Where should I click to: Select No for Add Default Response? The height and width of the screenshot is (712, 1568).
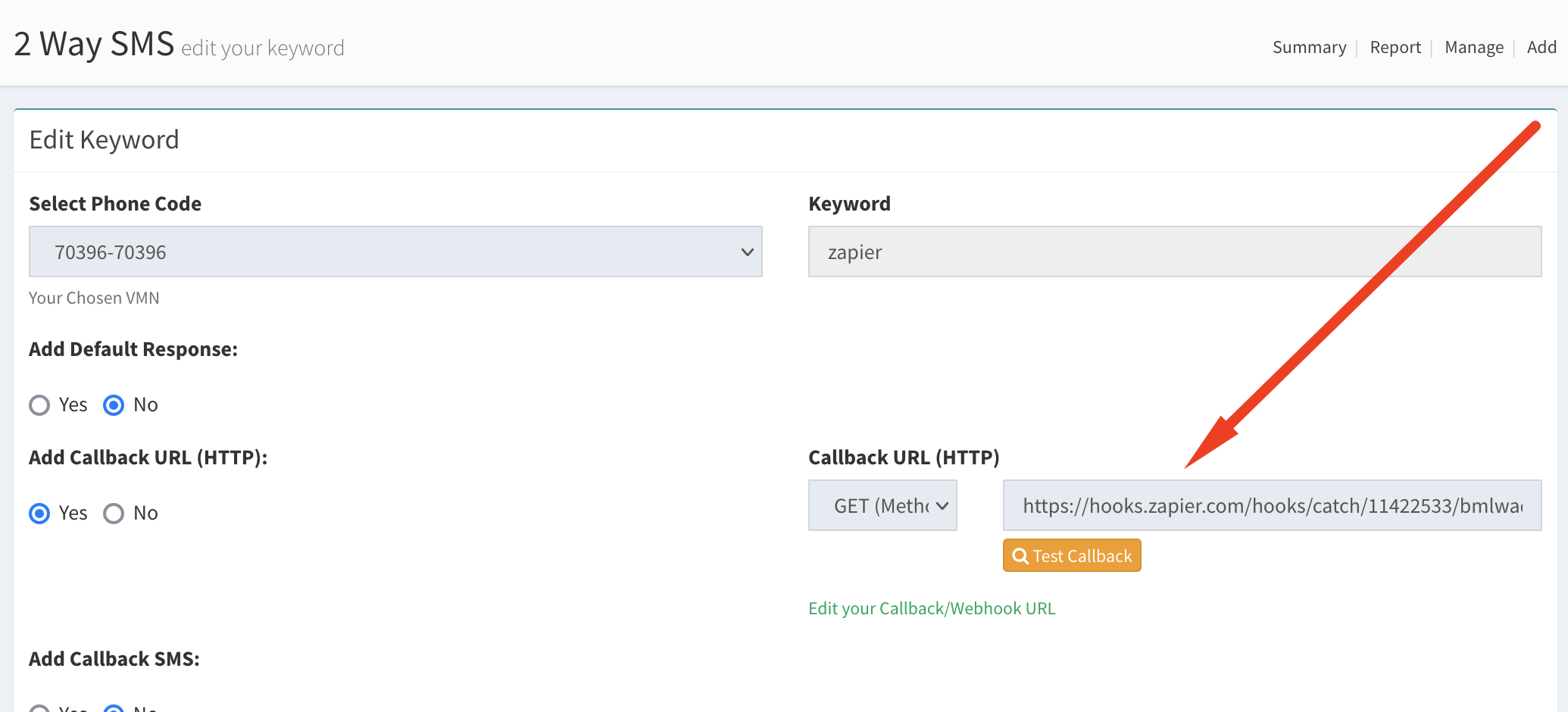pyautogui.click(x=114, y=405)
